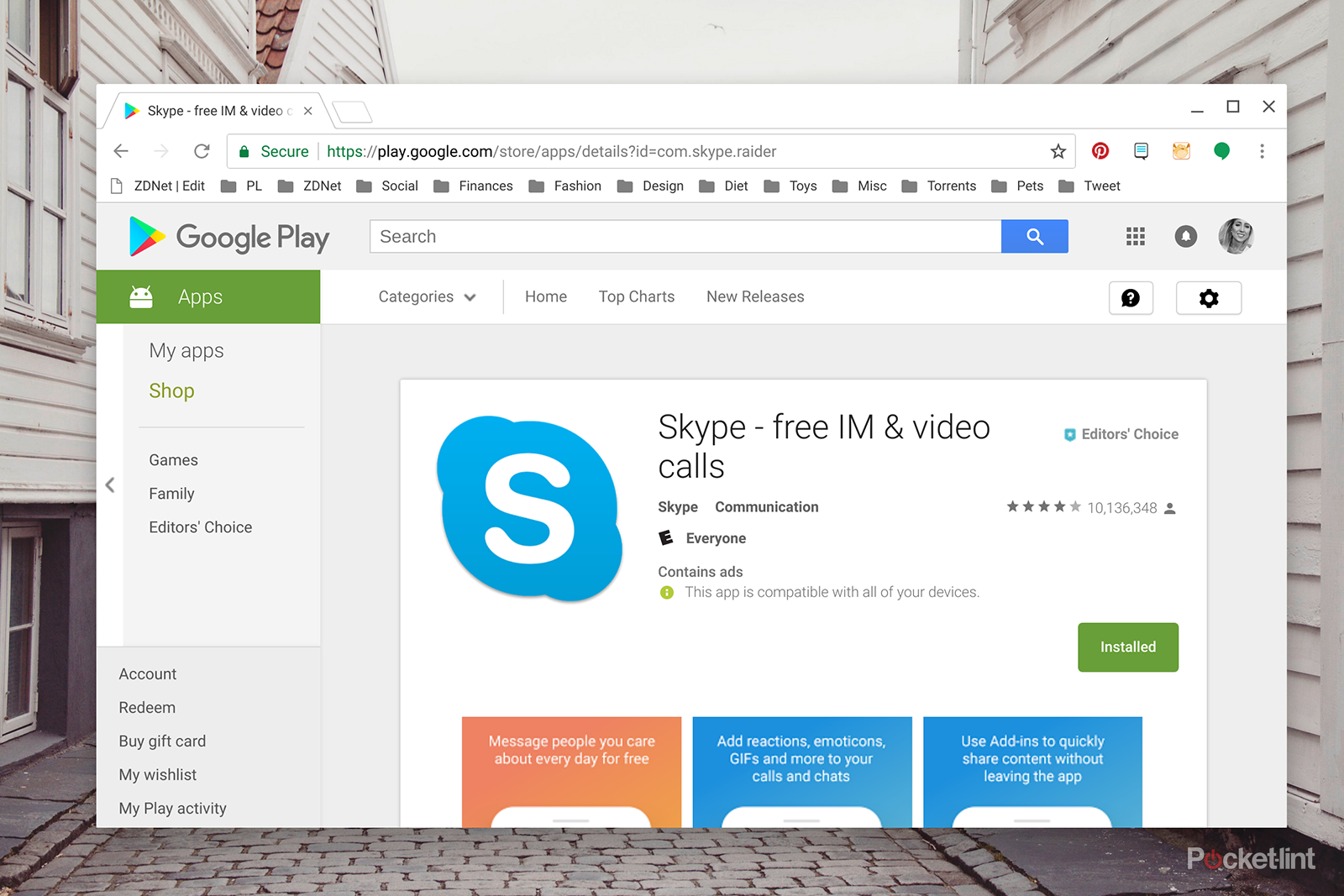The width and height of the screenshot is (1344, 896).
Task: Collapse the sidebar with the left chevron
Action: click(110, 485)
